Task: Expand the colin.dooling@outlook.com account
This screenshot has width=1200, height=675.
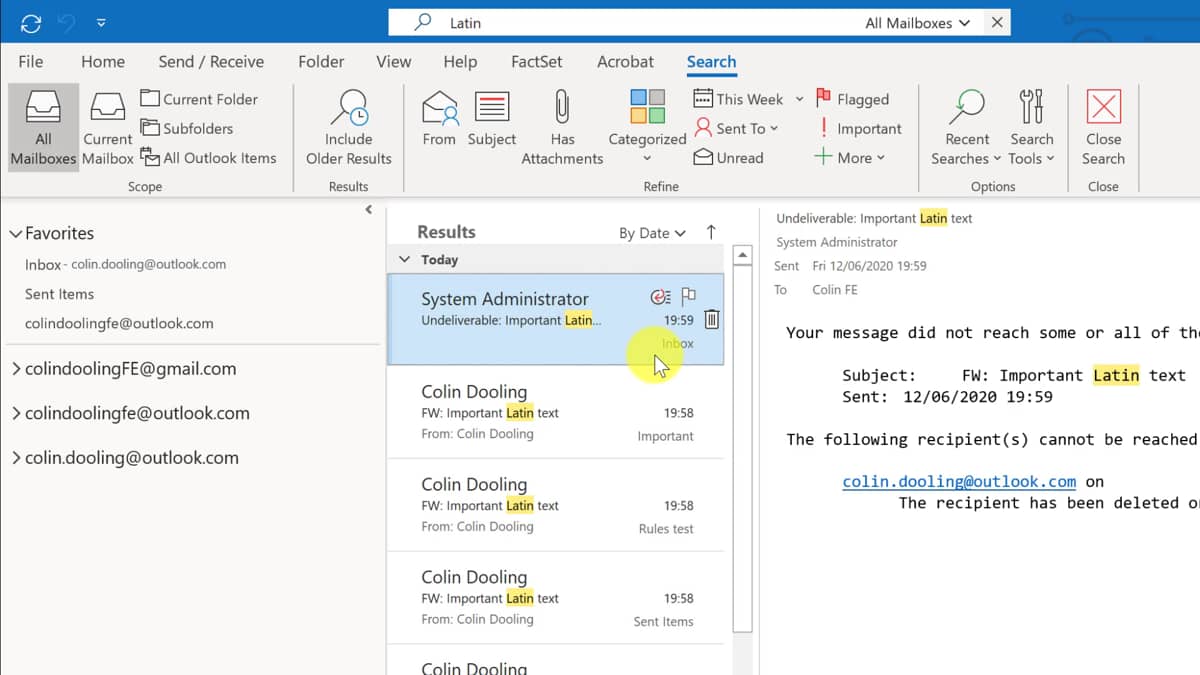Action: pyautogui.click(x=16, y=459)
